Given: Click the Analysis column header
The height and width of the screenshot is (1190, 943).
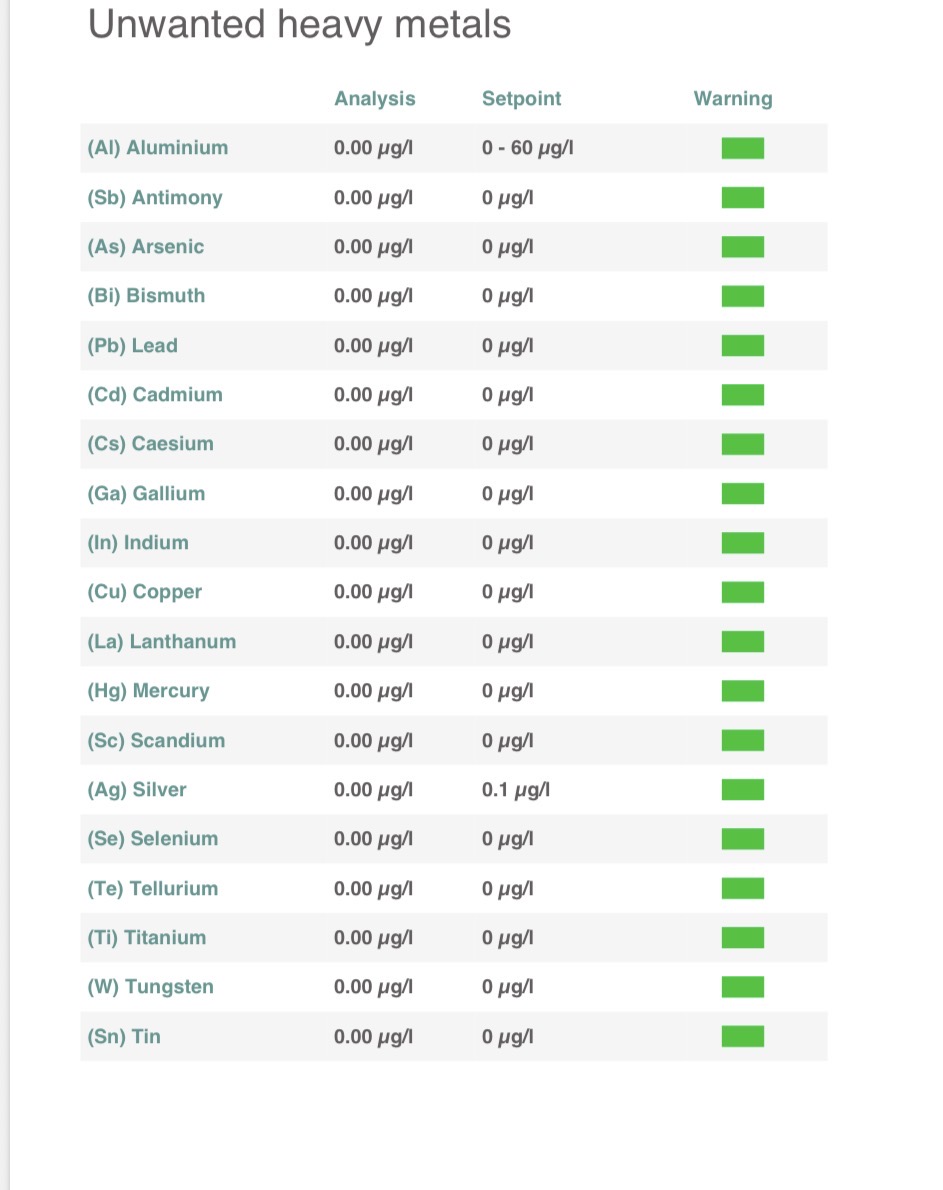Looking at the screenshot, I should (375, 98).
